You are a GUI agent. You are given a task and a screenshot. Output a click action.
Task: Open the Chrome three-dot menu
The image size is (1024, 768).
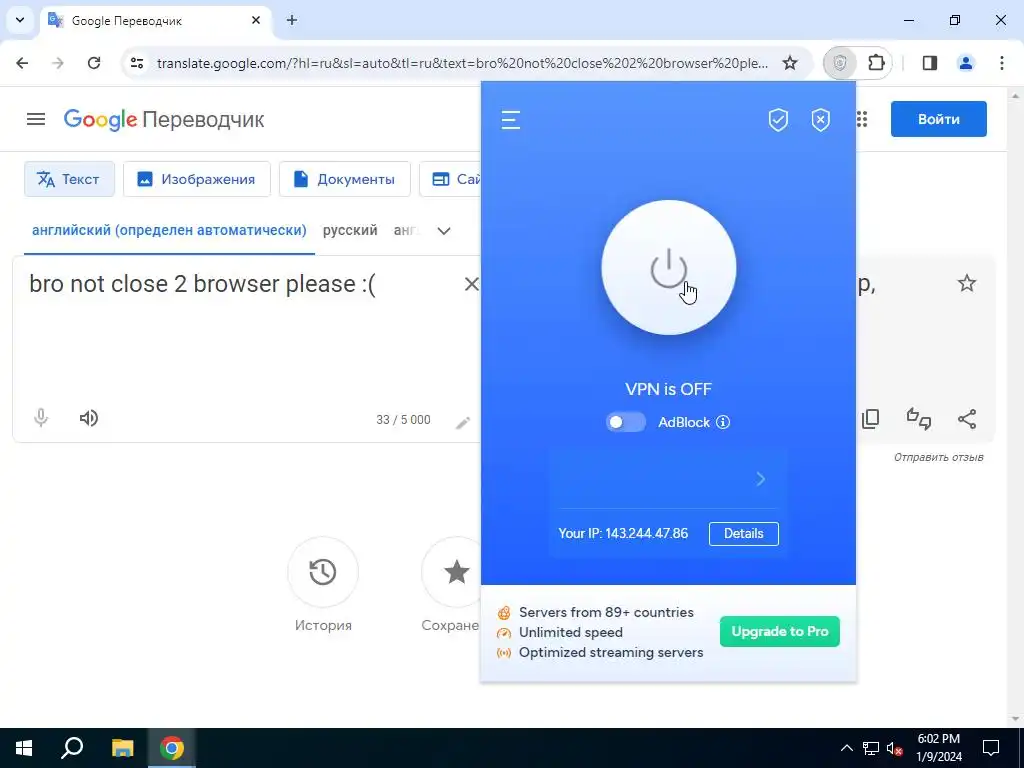[1002, 63]
